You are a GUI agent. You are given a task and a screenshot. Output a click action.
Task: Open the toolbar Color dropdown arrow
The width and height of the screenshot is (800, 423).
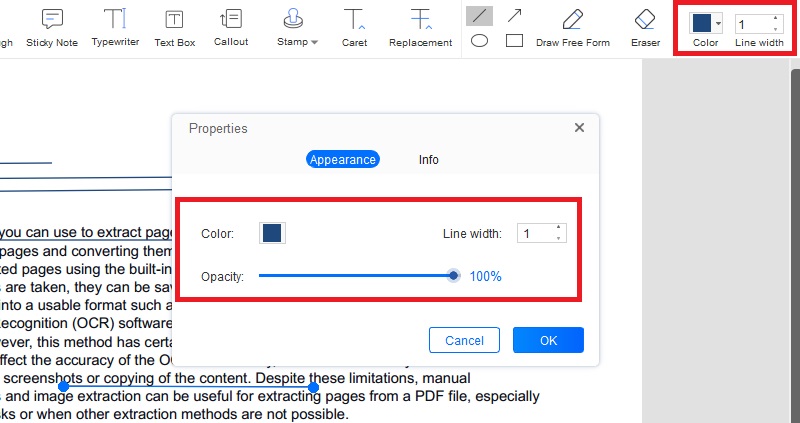pos(718,23)
